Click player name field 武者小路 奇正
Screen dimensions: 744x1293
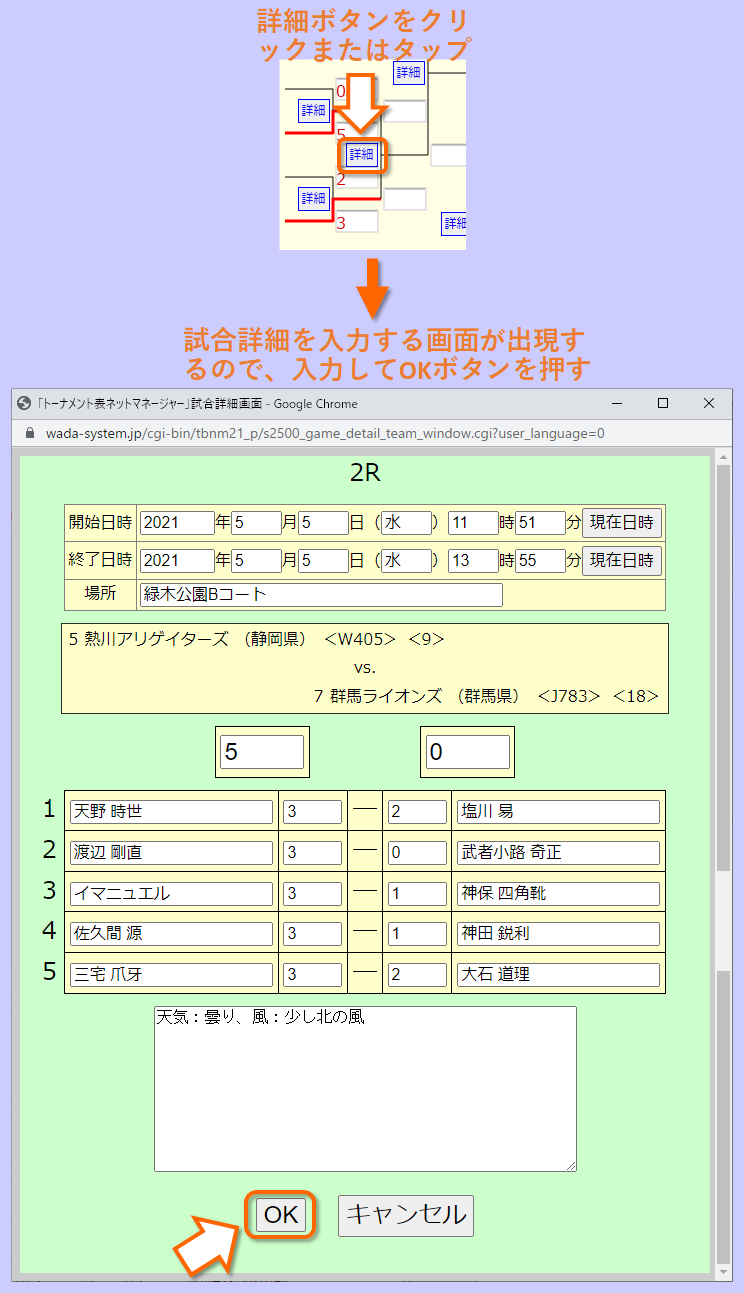(558, 852)
